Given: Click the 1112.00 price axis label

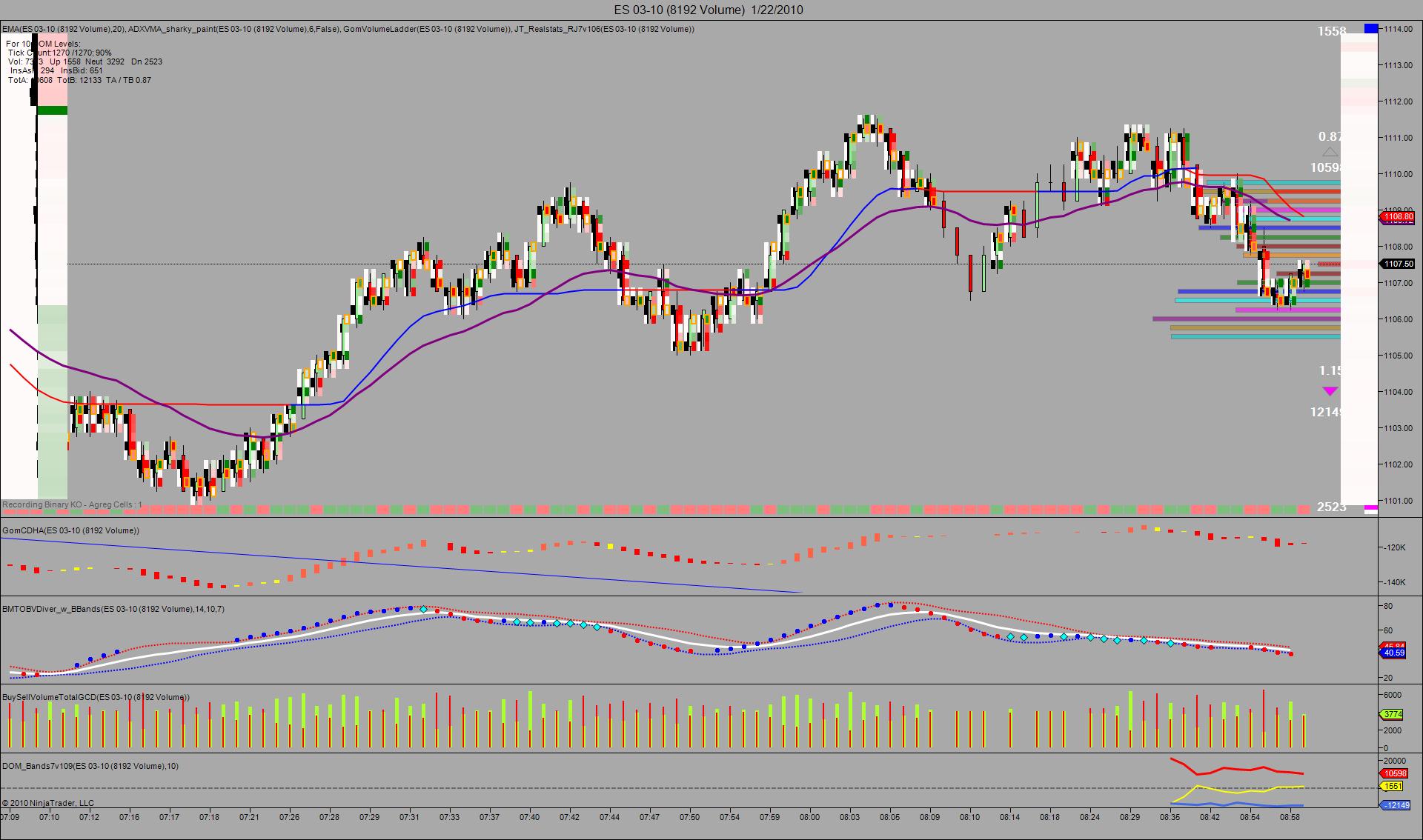Looking at the screenshot, I should (1398, 101).
